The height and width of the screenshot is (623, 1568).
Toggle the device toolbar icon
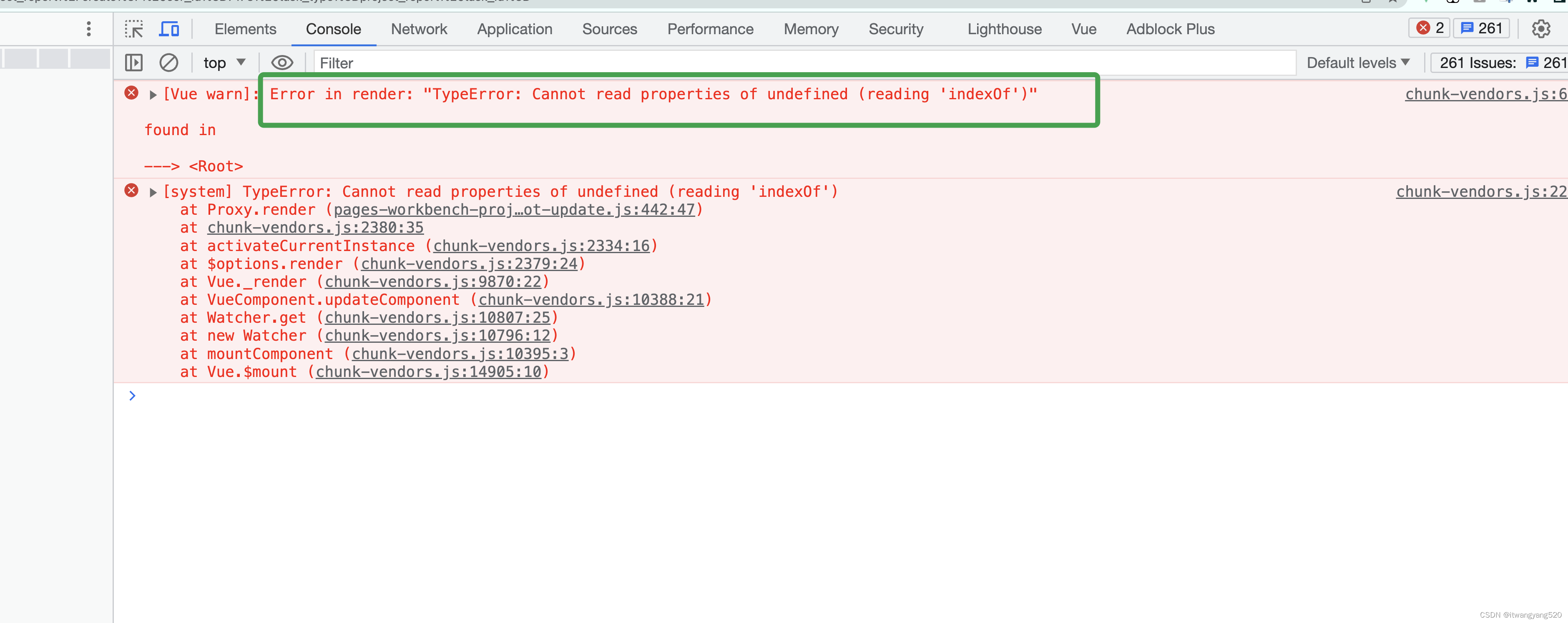coord(169,29)
